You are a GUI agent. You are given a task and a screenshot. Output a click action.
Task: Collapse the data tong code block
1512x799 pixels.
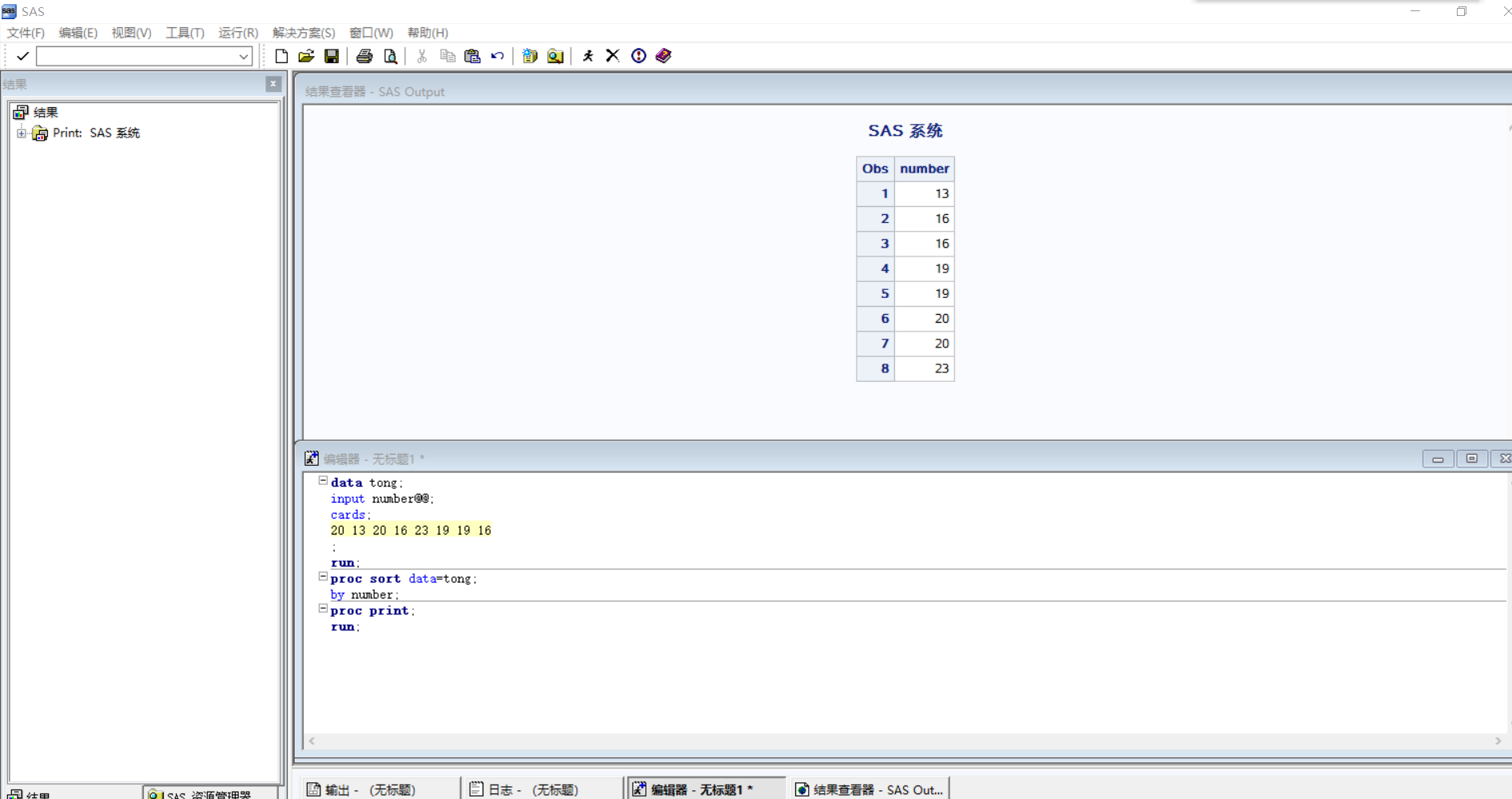[323, 480]
